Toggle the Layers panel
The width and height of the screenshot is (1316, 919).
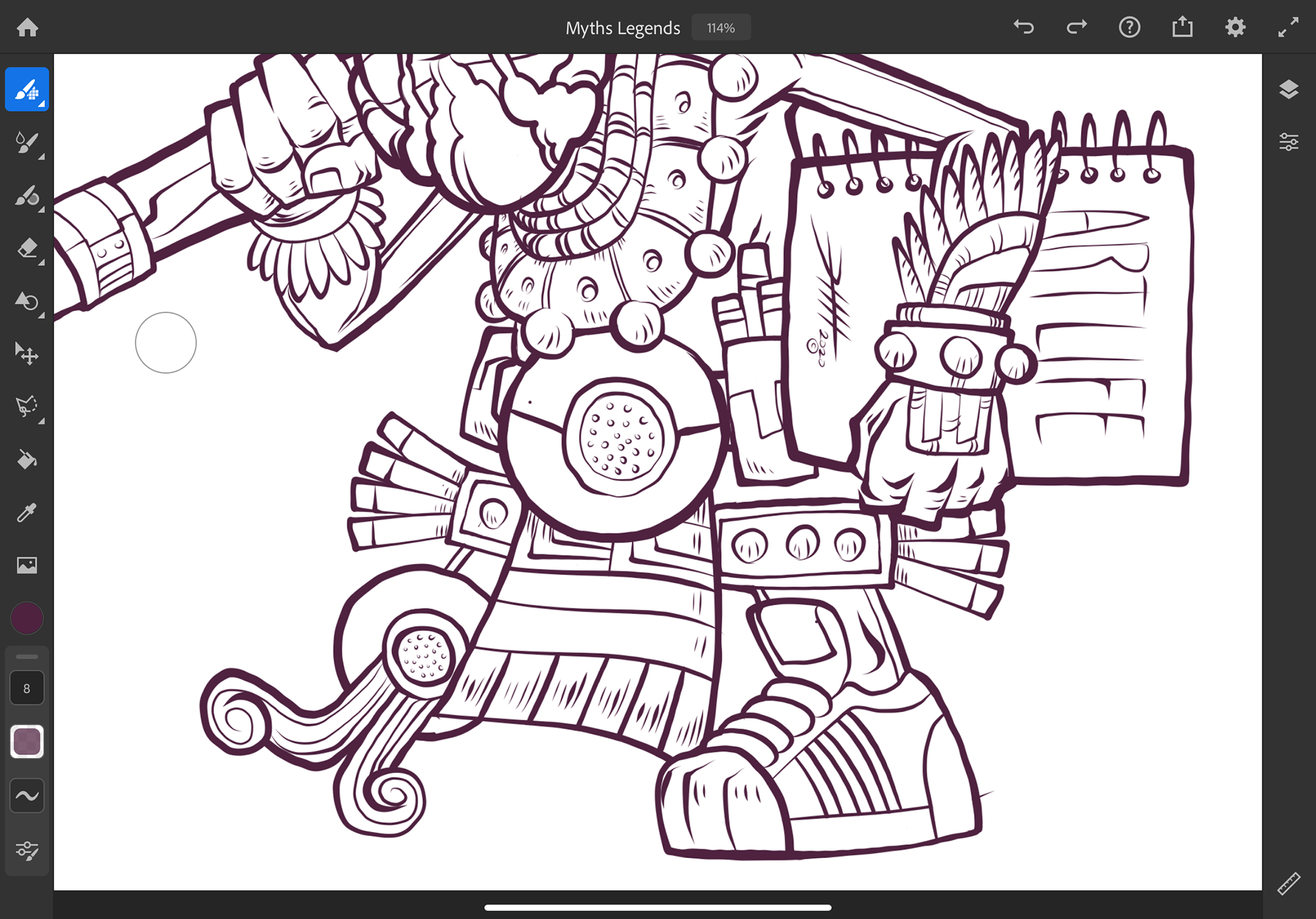point(1289,90)
